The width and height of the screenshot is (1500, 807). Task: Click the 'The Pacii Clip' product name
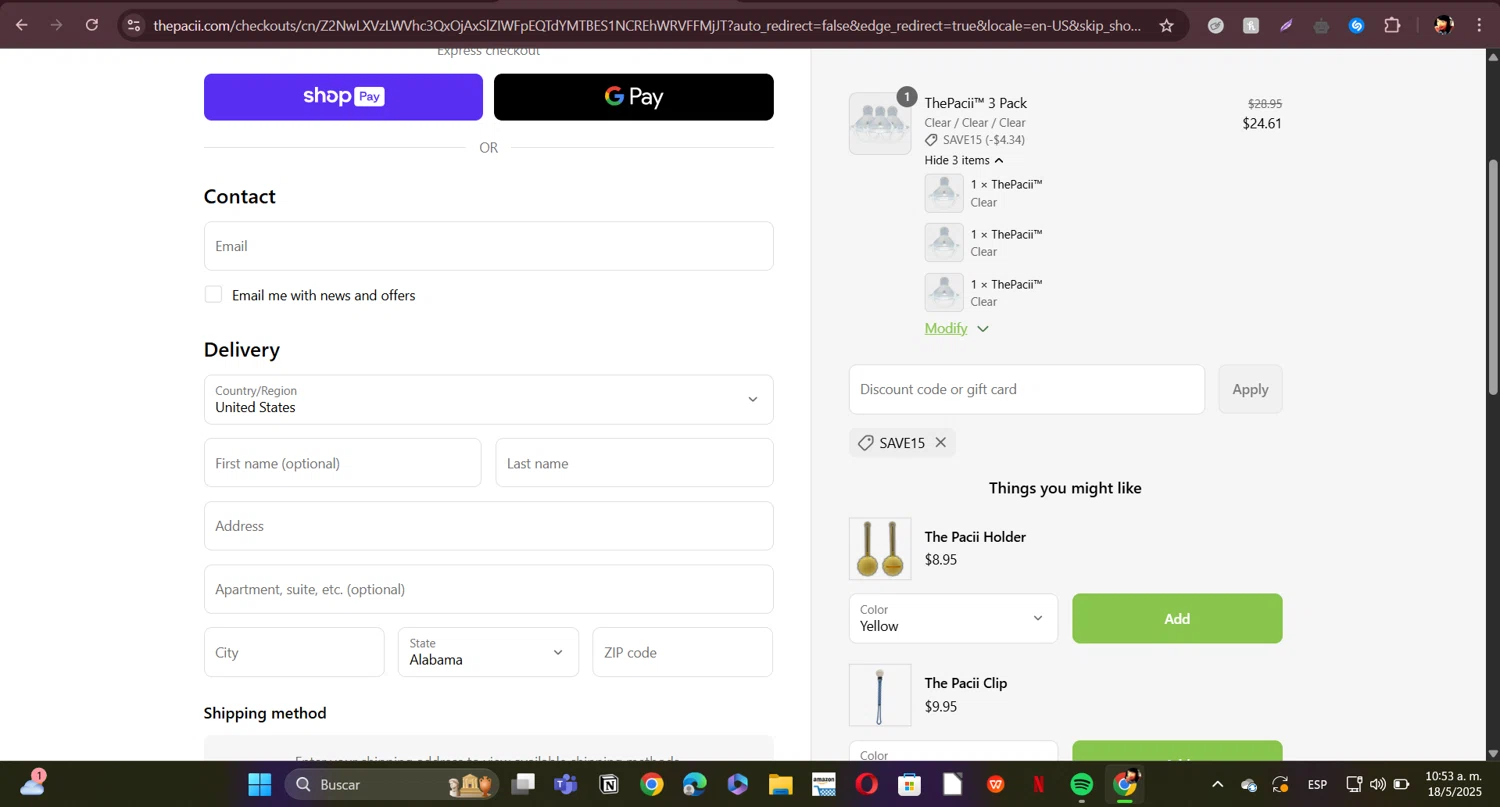click(965, 683)
